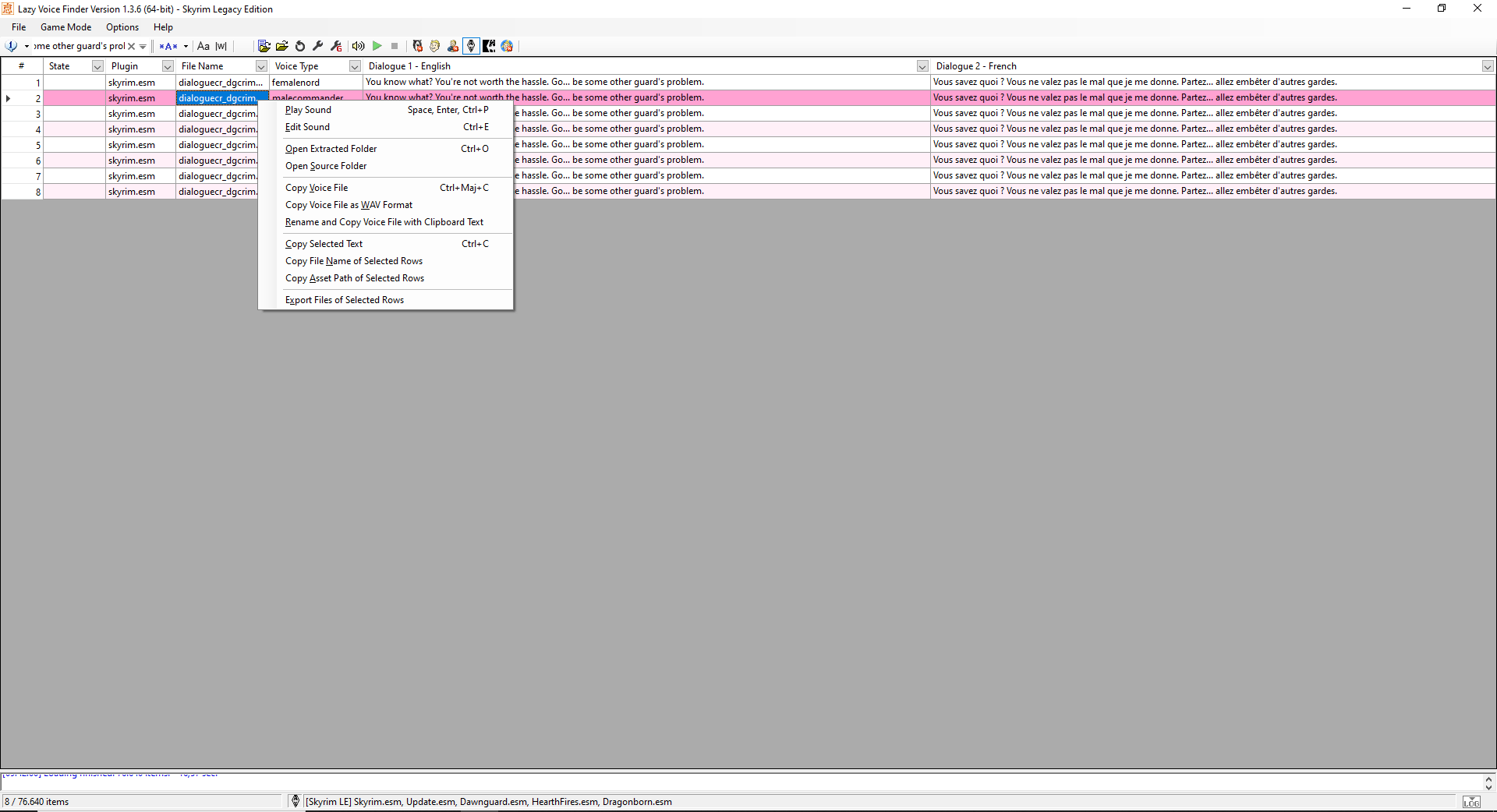Choose Play Sound from context menu
This screenshot has width=1497, height=812.
tap(386, 110)
